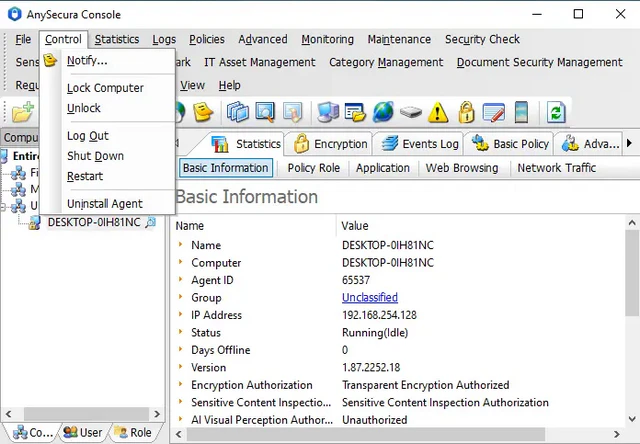Open the IT Asset Management menu
The width and height of the screenshot is (640, 444).
click(260, 62)
